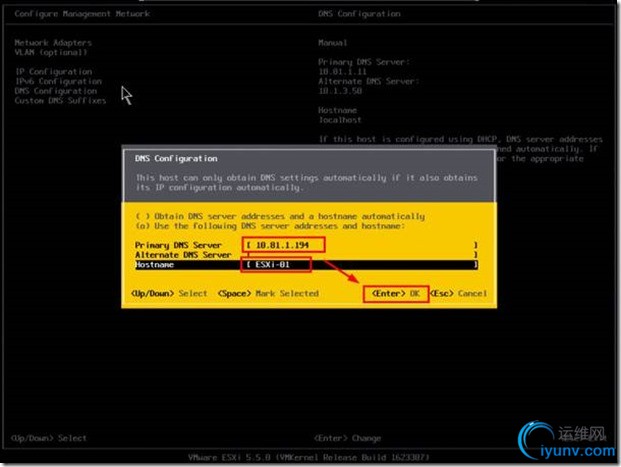Click the bottom '<Up/Down> Select' status hint
The width and height of the screenshot is (621, 467).
pos(49,438)
